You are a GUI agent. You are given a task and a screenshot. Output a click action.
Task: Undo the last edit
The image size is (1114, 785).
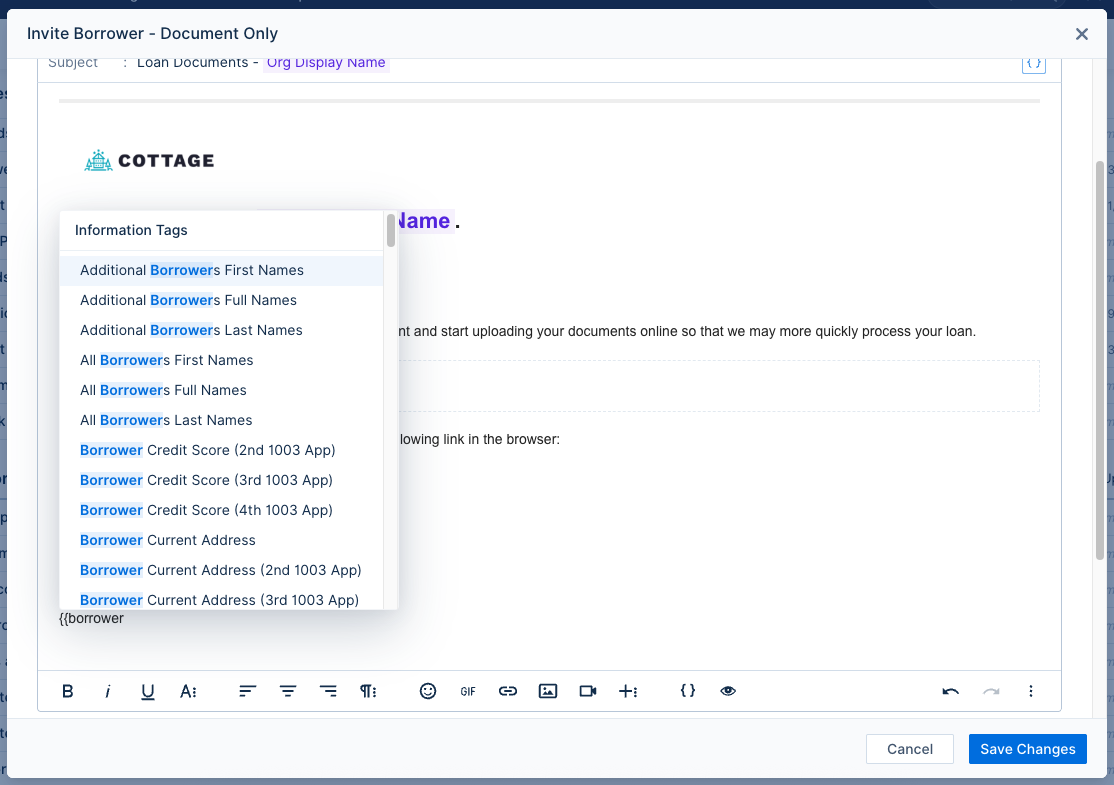[950, 691]
